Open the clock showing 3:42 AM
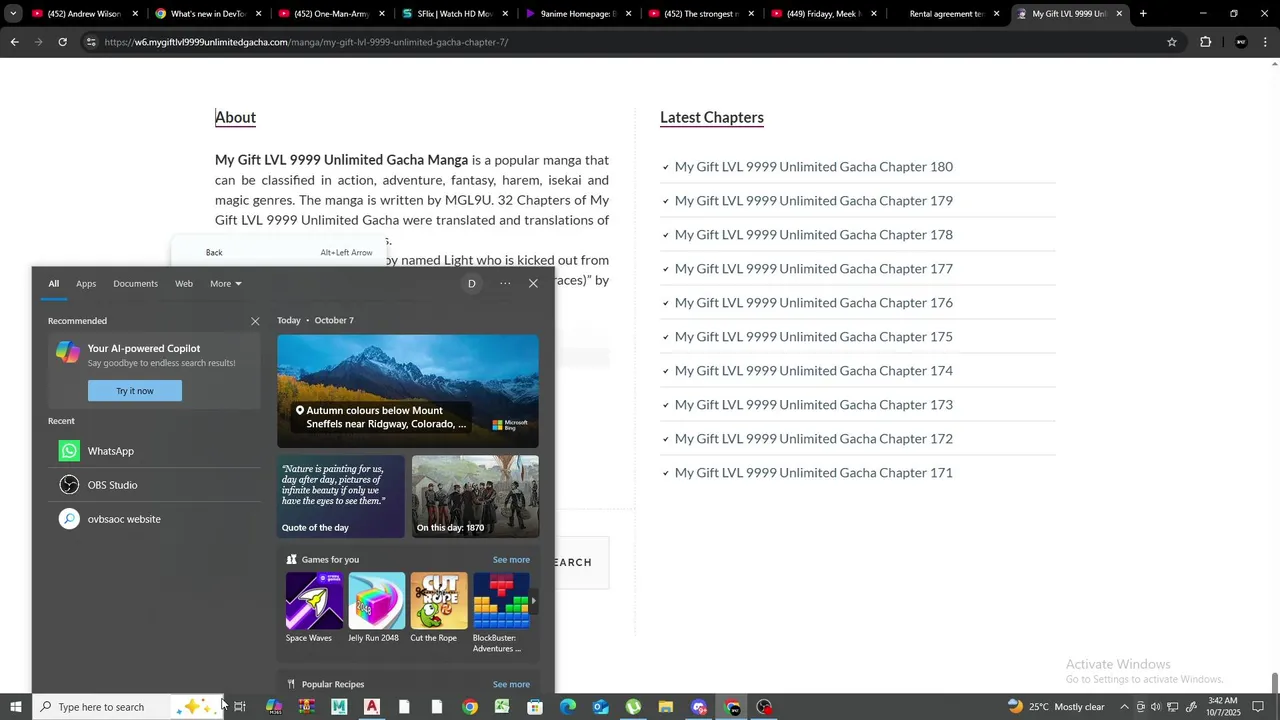The height and width of the screenshot is (720, 1280). tap(1223, 707)
